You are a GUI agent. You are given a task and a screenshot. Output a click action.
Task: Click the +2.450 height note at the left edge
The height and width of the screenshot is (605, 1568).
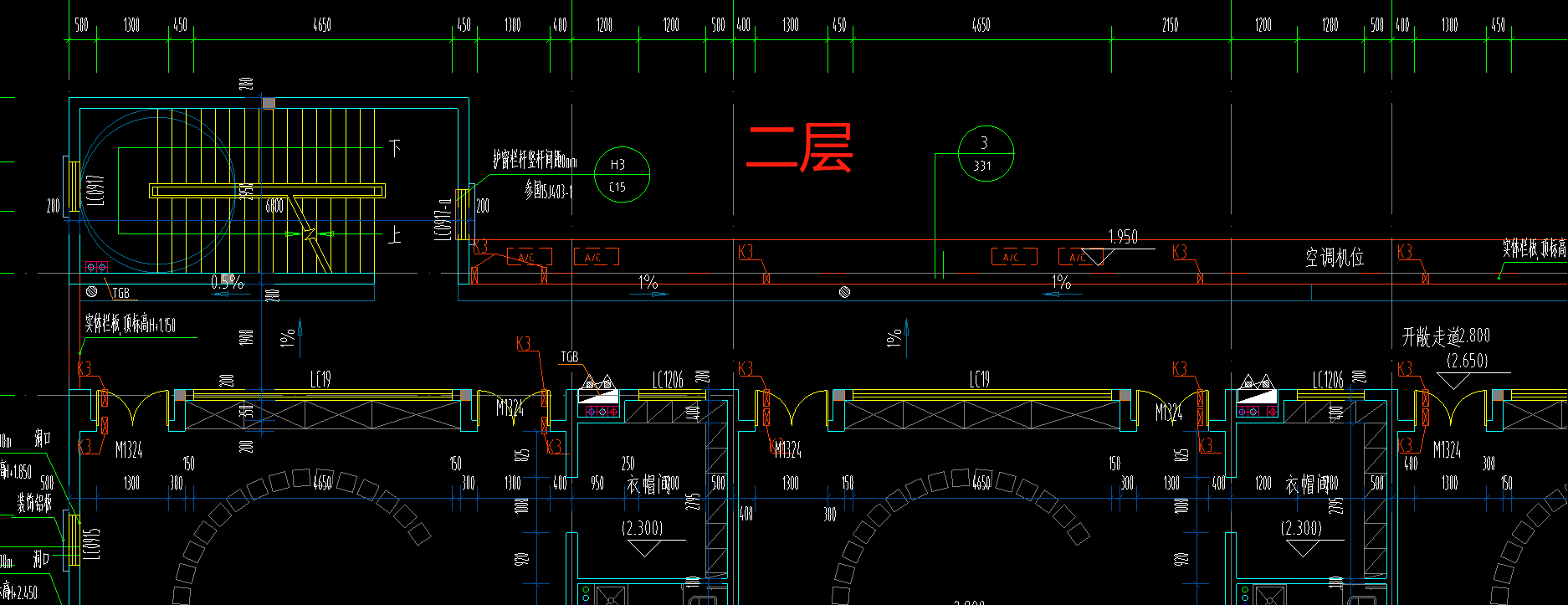[x=18, y=592]
